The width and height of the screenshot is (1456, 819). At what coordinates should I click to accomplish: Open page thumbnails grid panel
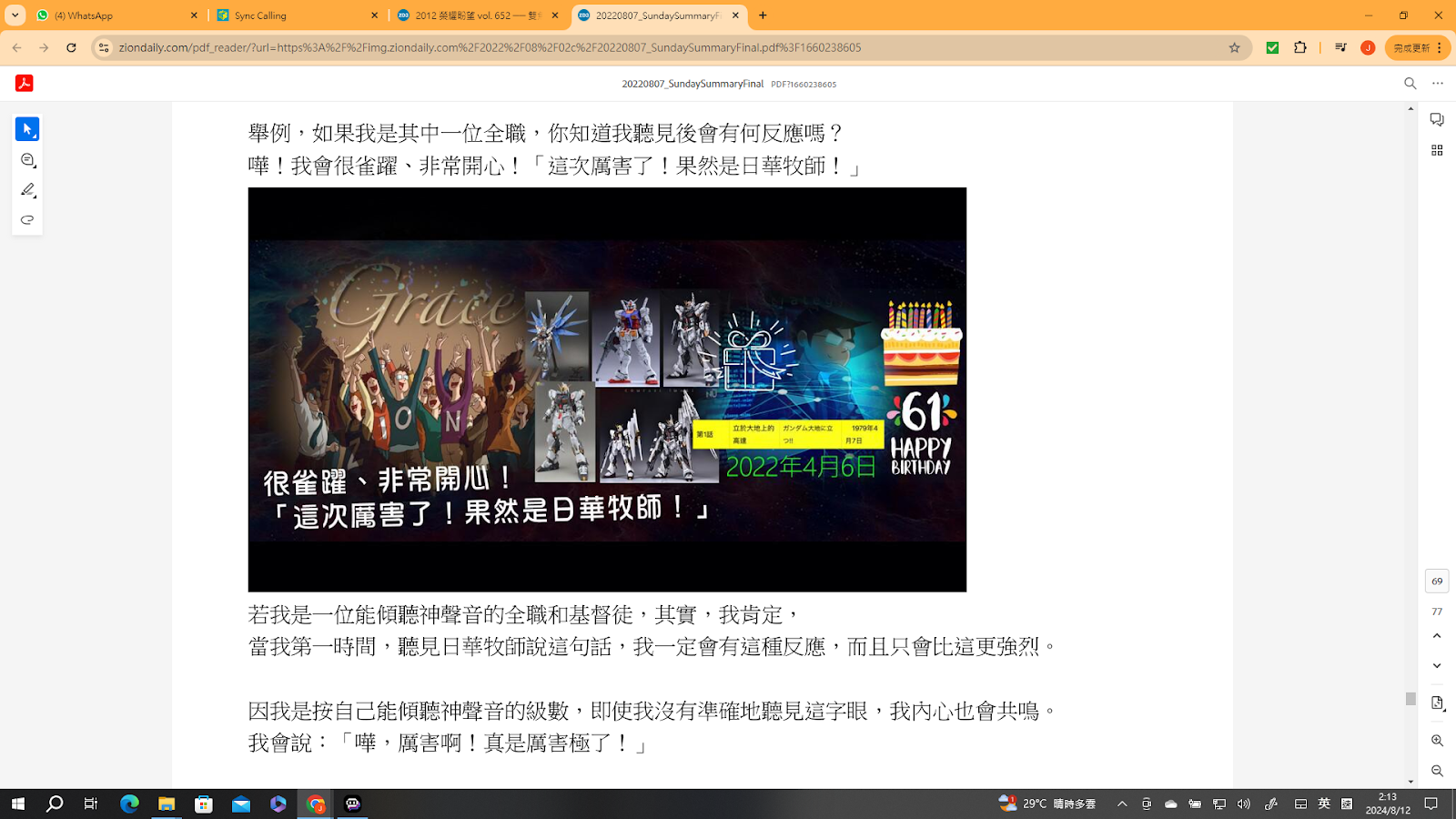[1437, 150]
